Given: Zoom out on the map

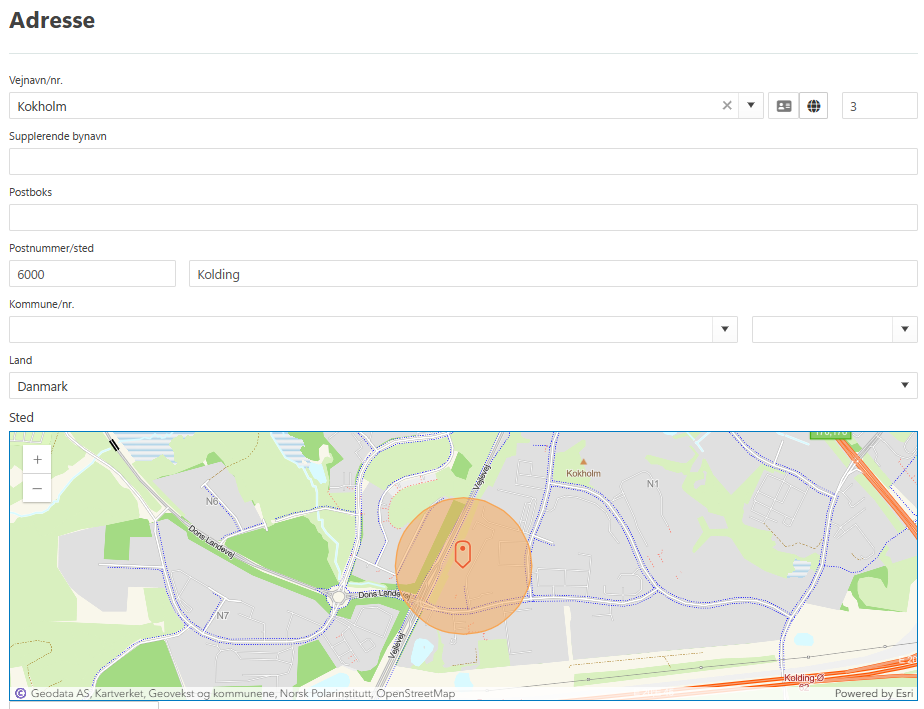Looking at the screenshot, I should [37, 489].
